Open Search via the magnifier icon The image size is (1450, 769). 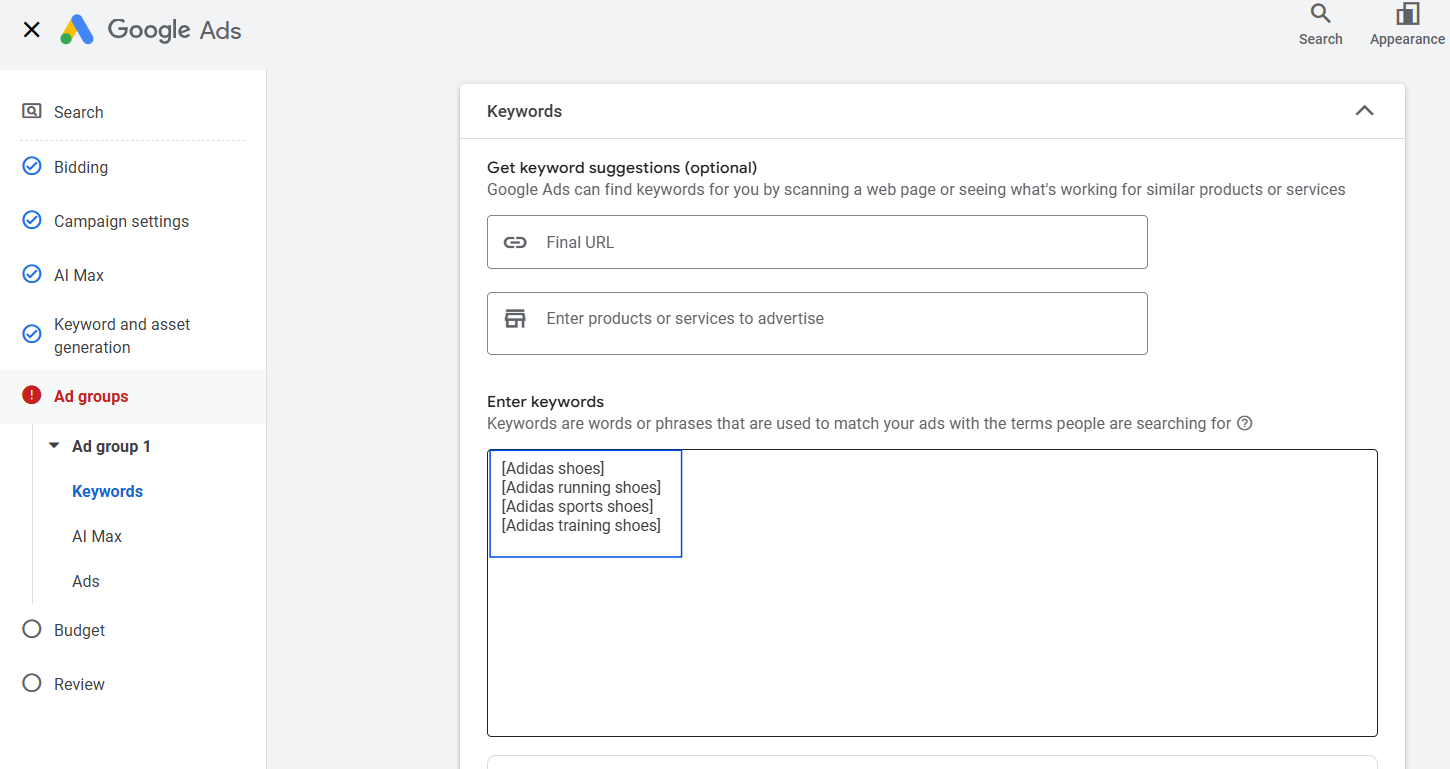point(1320,14)
